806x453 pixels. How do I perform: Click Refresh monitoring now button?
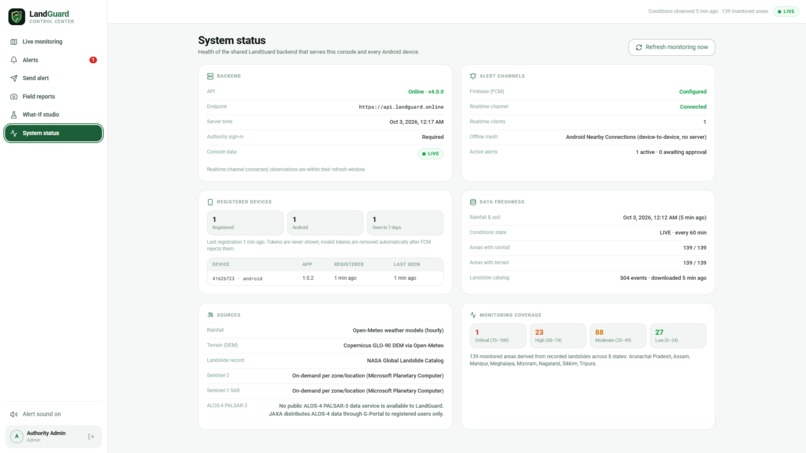point(671,47)
